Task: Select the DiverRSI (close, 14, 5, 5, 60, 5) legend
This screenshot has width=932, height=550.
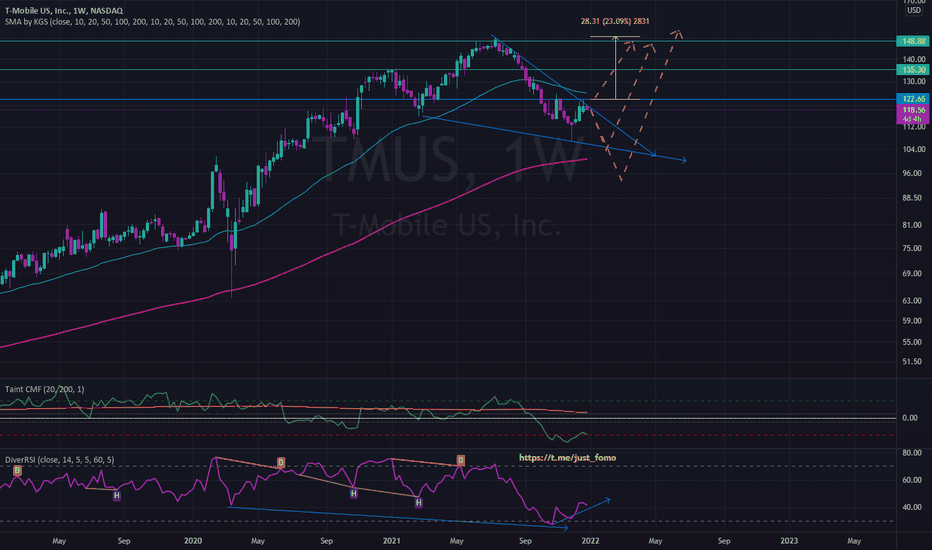Action: [59, 460]
